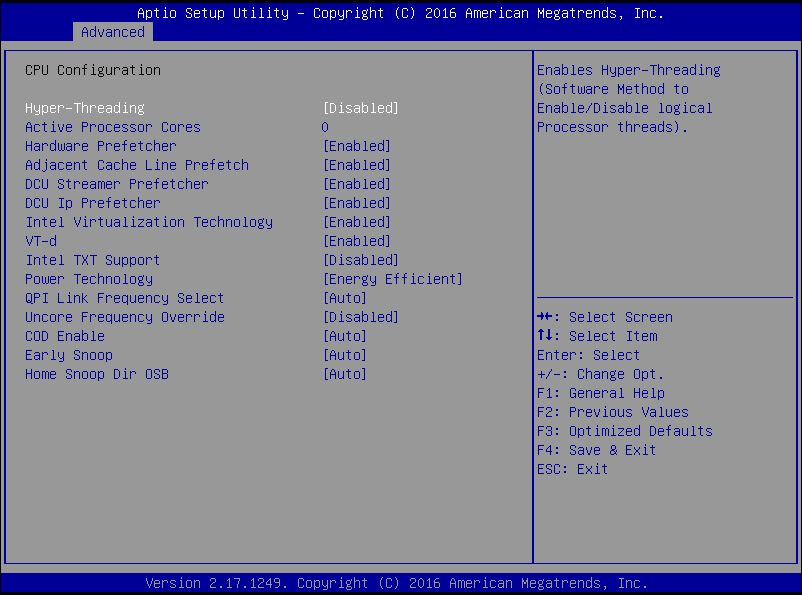
Task: Select Adjacent Cache Line Prefetch label
Action: [x=137, y=165]
